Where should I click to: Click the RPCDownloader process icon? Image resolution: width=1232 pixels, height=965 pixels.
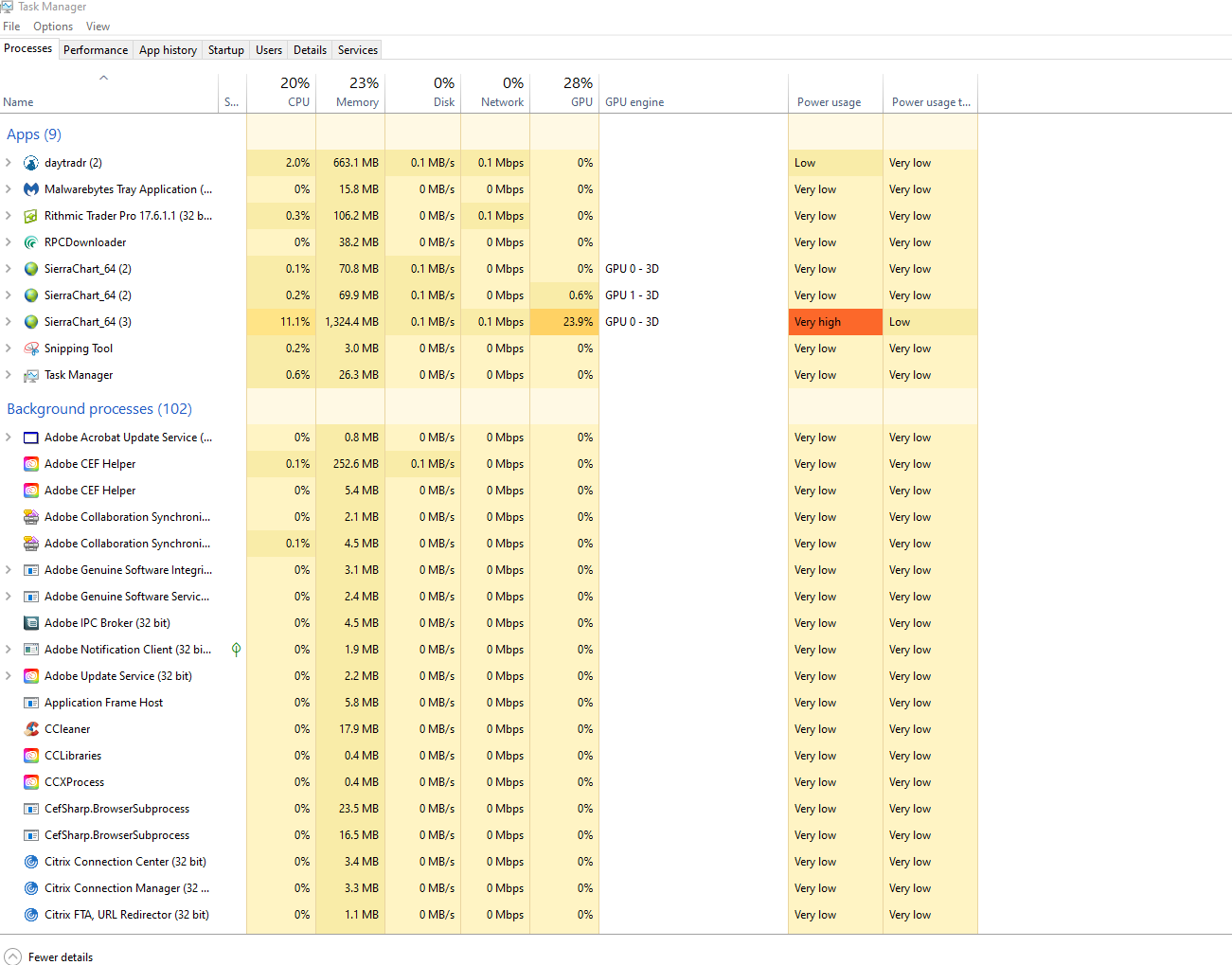(31, 242)
